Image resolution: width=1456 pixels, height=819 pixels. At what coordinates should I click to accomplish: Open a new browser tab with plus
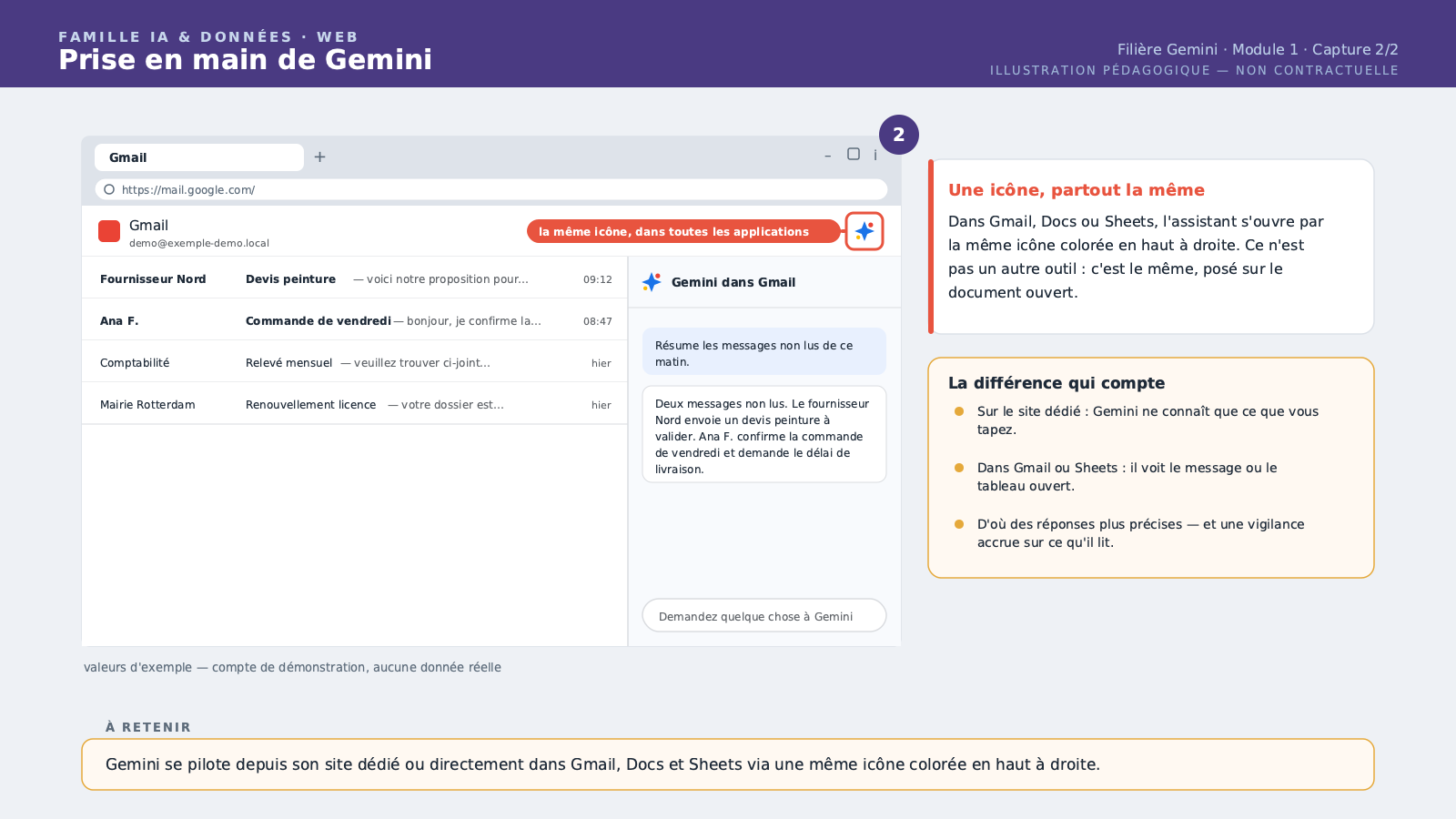pyautogui.click(x=319, y=157)
